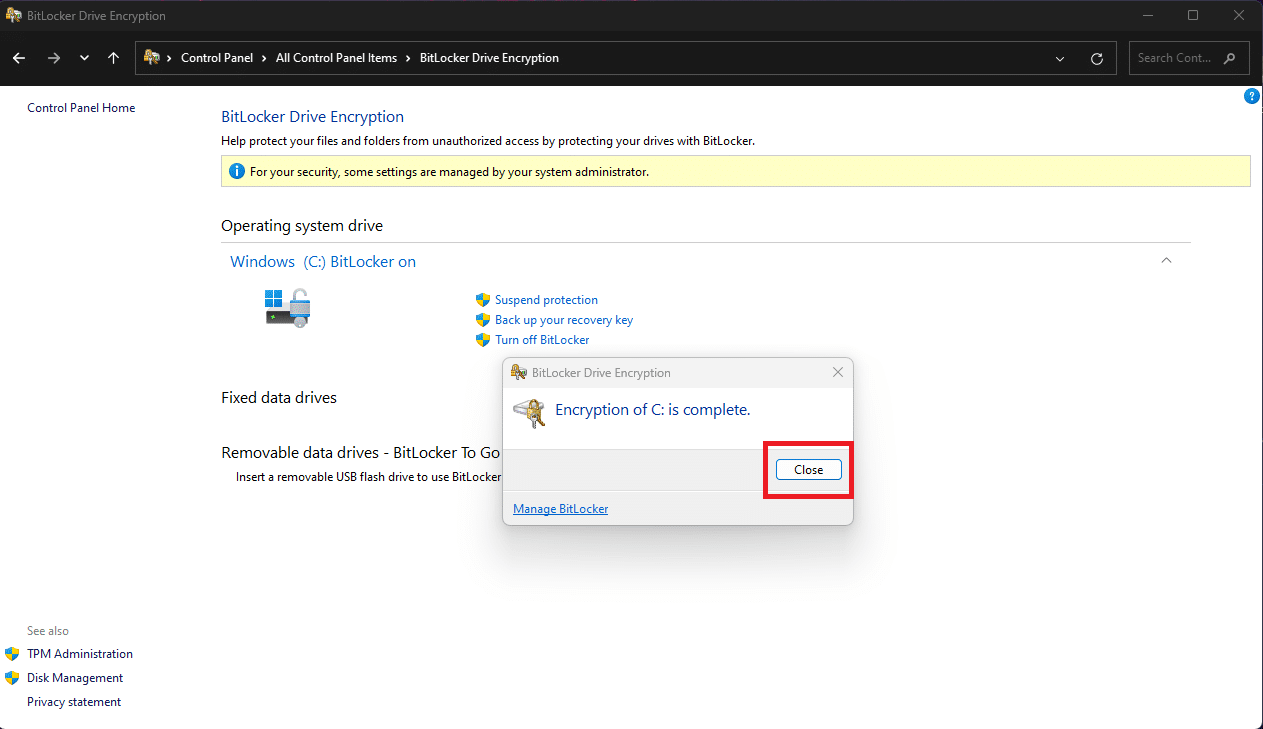Click the keys icon in the dialog body

tap(529, 413)
